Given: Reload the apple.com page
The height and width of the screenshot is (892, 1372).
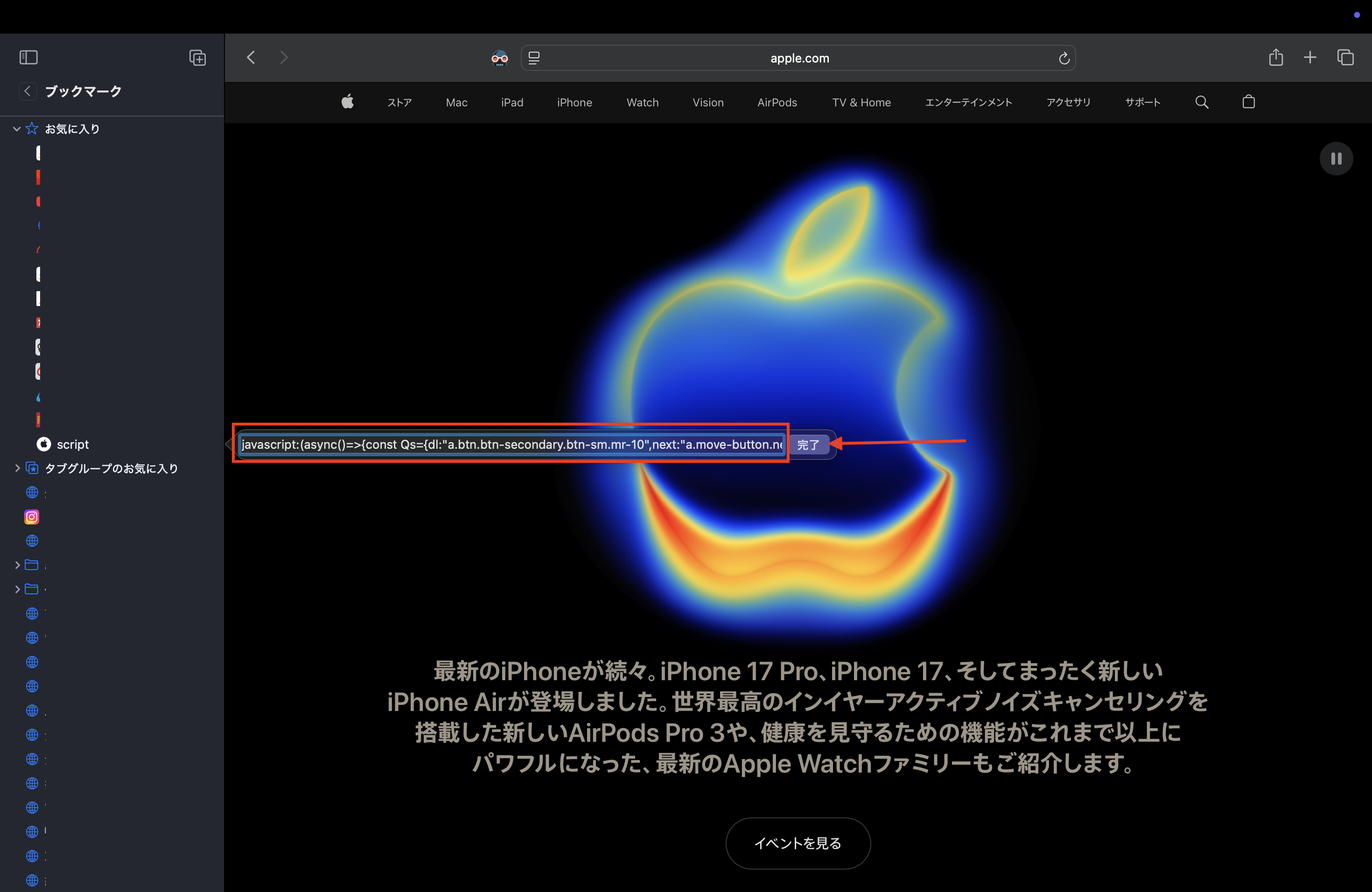Looking at the screenshot, I should coord(1064,58).
